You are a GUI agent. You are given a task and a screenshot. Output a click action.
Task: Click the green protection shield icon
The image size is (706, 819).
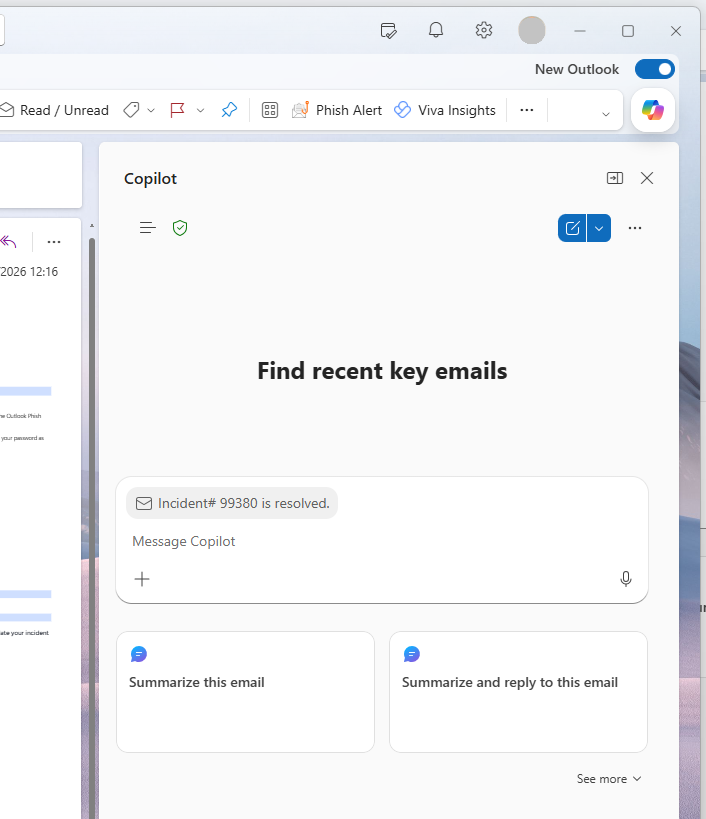(180, 228)
